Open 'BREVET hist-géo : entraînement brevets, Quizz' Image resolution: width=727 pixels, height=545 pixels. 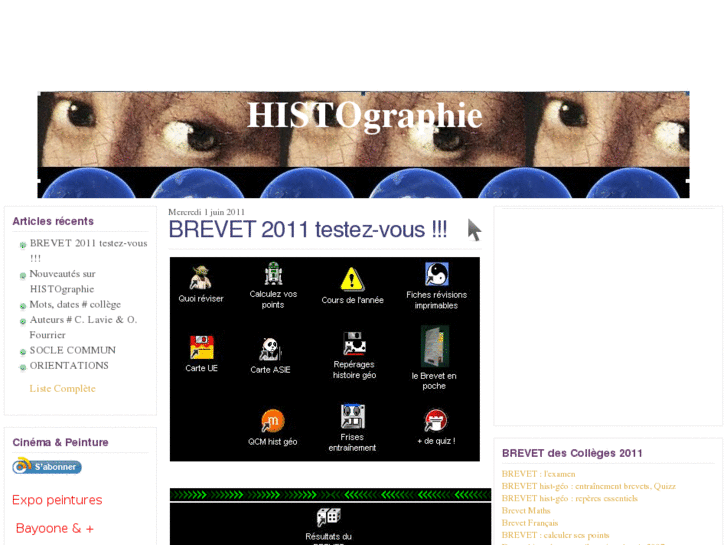[588, 486]
